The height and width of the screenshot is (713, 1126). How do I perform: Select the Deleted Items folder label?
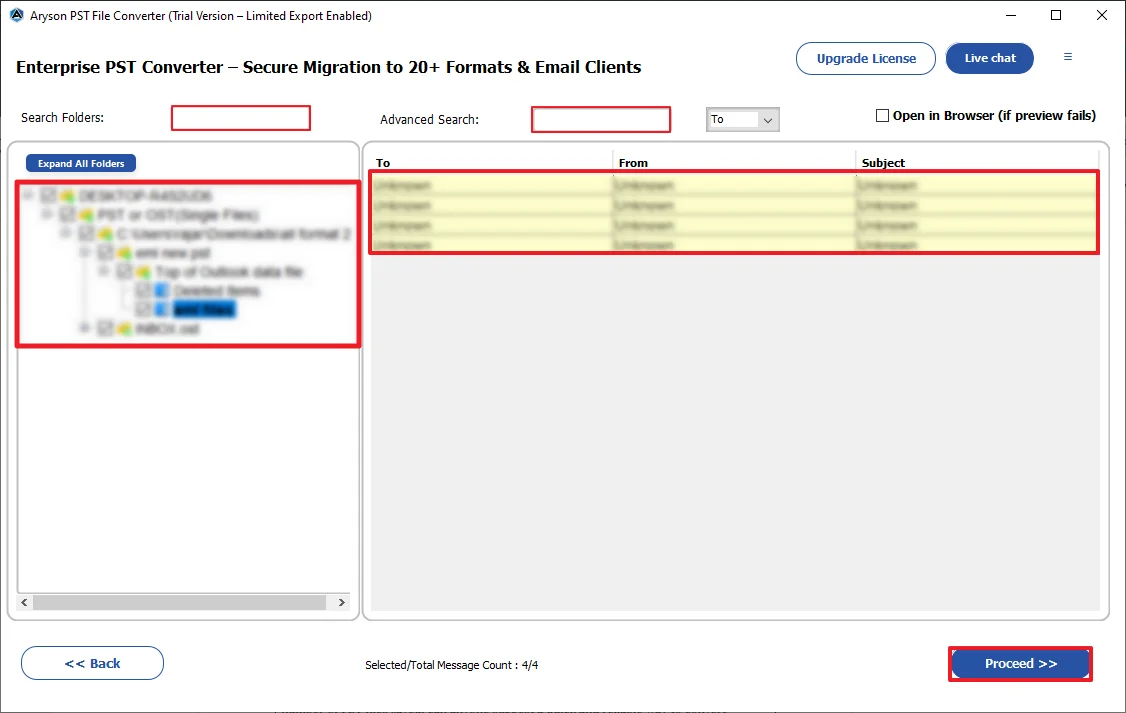pyautogui.click(x=217, y=290)
